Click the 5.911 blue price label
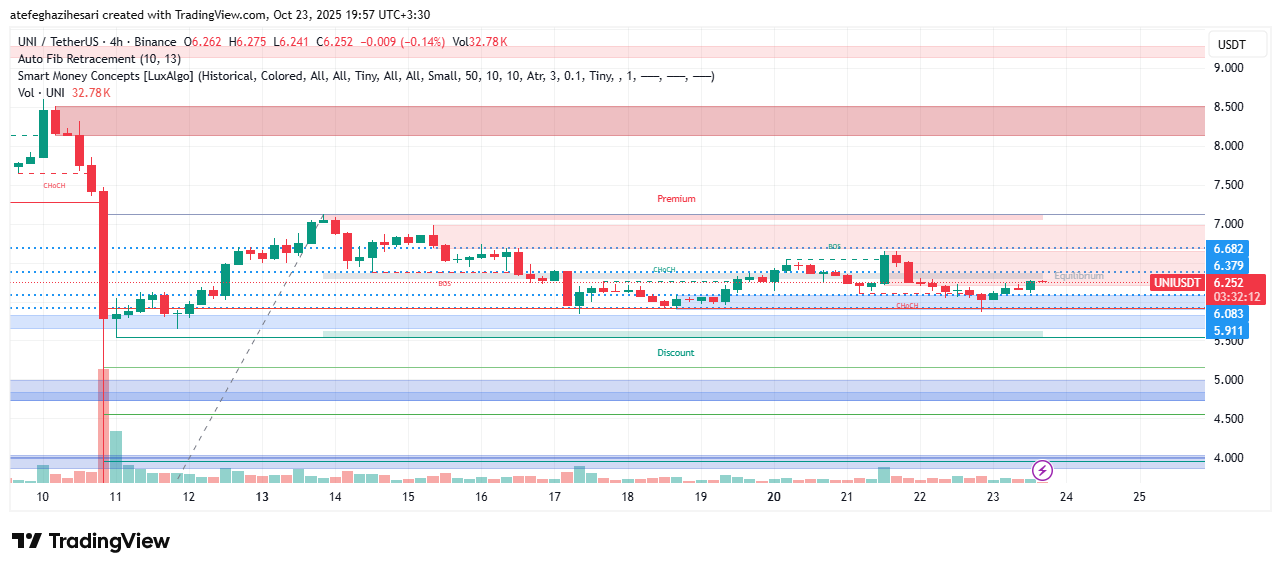Screen dimensions: 1281x571 [x=1228, y=330]
